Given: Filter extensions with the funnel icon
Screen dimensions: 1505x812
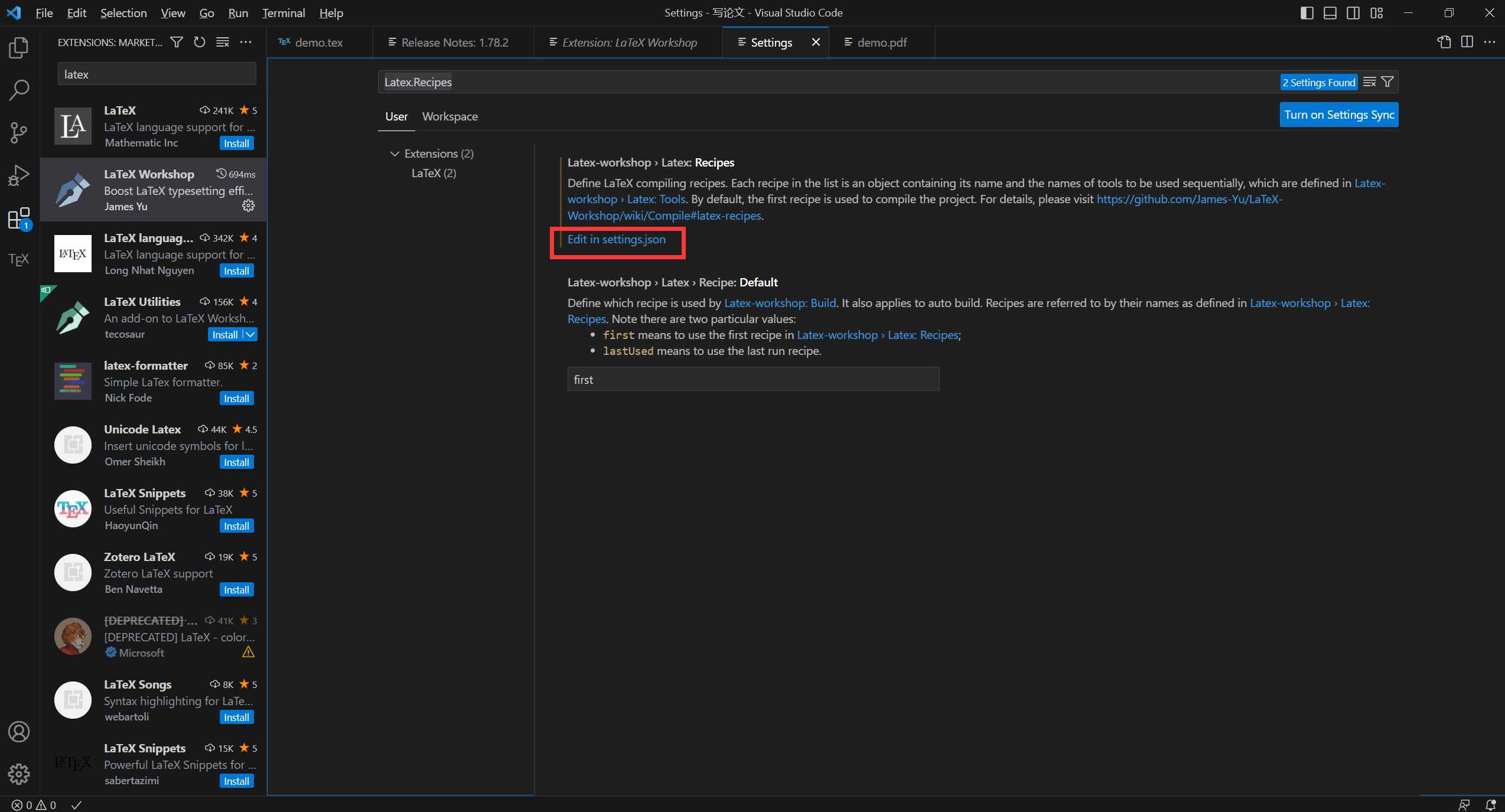Looking at the screenshot, I should pyautogui.click(x=177, y=42).
